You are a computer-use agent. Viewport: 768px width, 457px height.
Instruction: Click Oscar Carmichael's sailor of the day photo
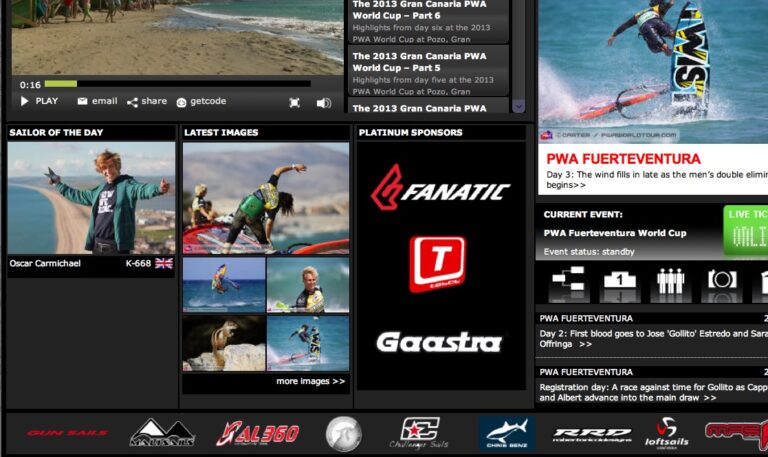pyautogui.click(x=91, y=198)
